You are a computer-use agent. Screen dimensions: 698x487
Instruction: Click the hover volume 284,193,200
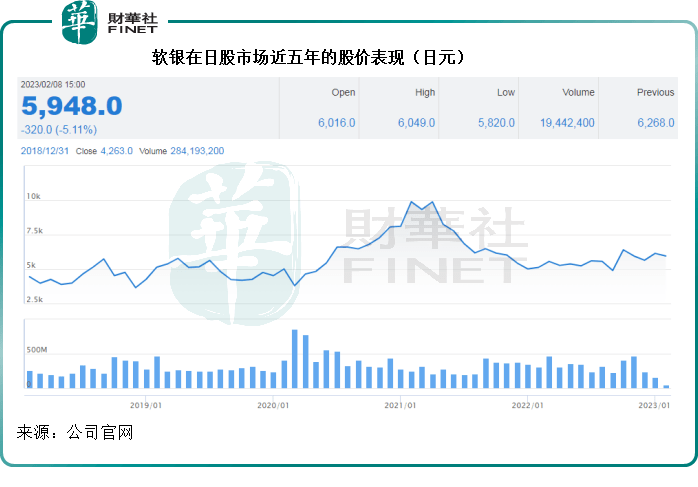coord(197,151)
